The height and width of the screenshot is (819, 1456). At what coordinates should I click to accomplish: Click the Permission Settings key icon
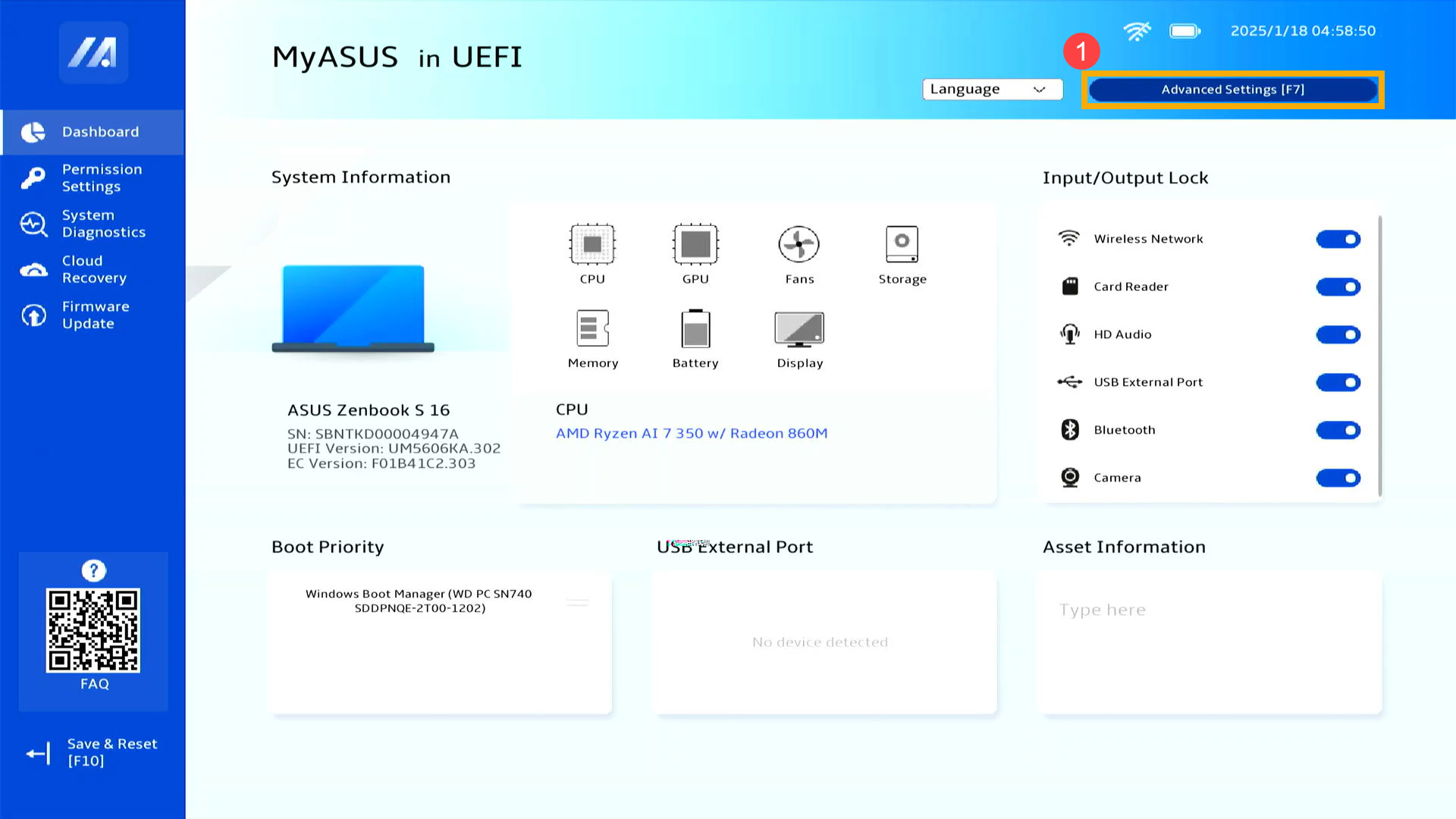[x=33, y=177]
